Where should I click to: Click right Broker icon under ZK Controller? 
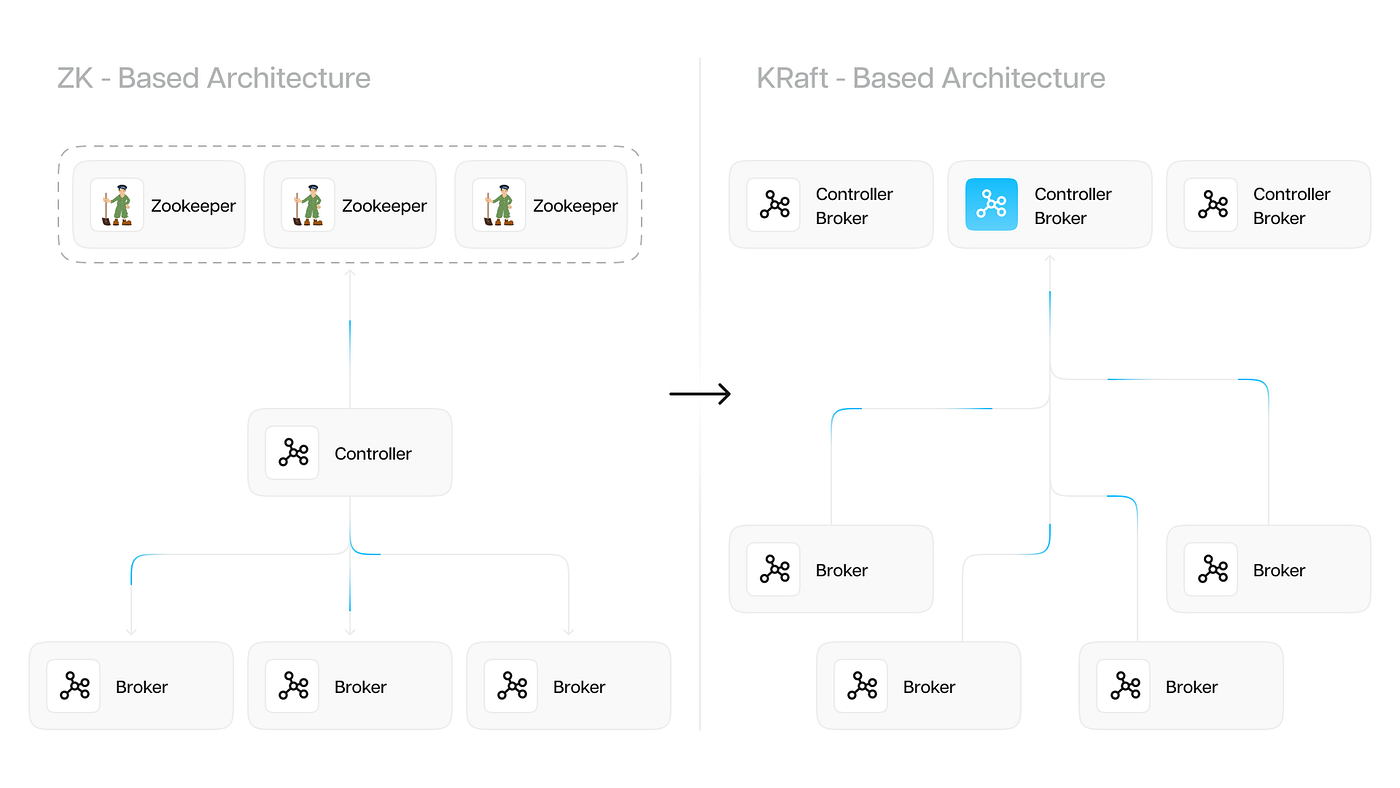pos(511,686)
